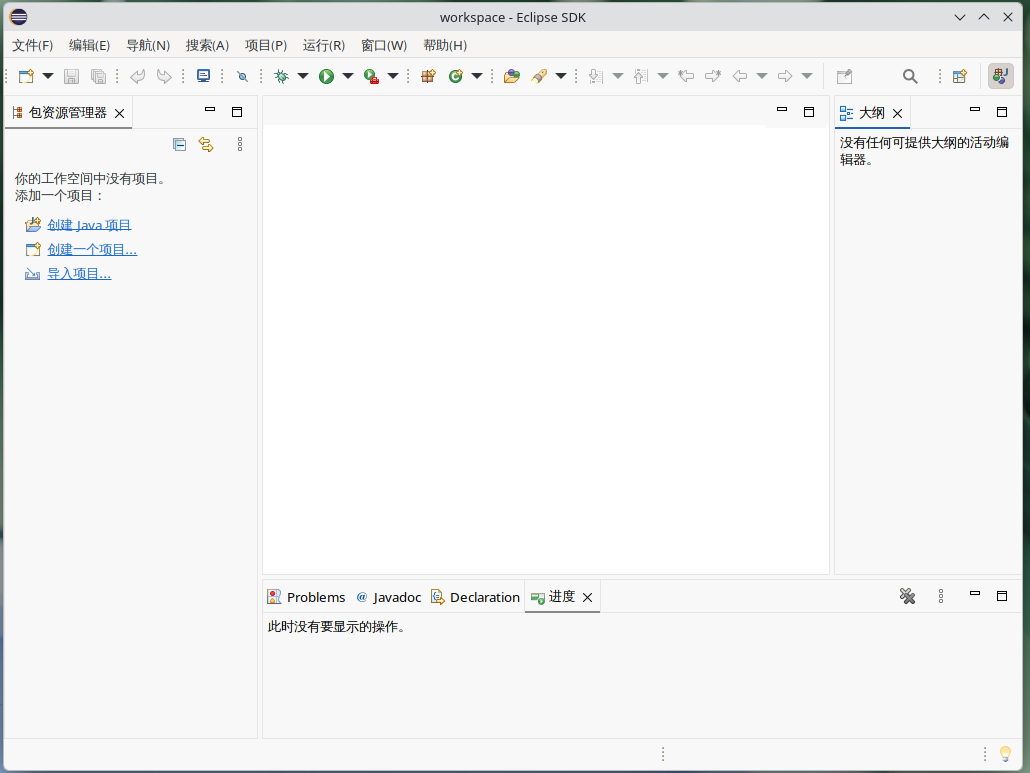
Task: Open the 进度 view menu dots
Action: (941, 596)
